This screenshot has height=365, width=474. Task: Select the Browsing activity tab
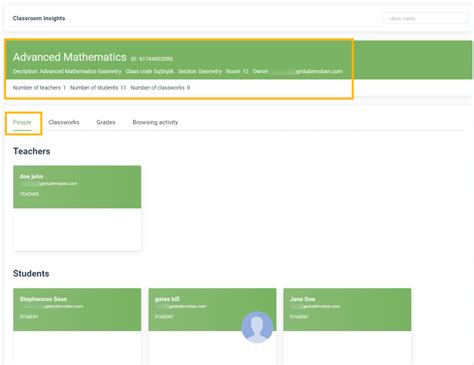tap(155, 122)
